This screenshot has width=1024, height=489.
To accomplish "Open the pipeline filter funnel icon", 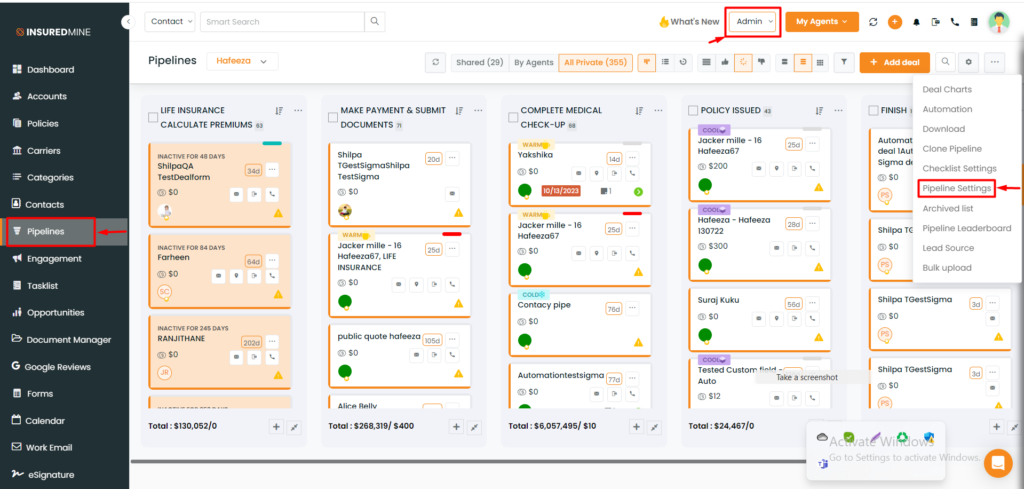I will pos(844,62).
